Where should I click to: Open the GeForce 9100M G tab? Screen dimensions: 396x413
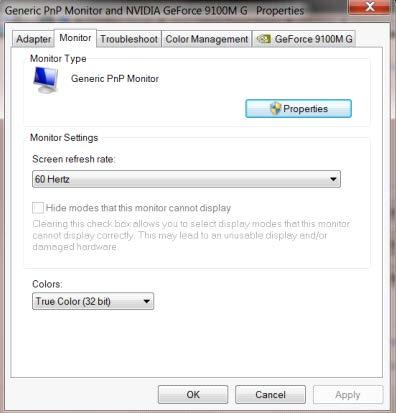[x=304, y=39]
